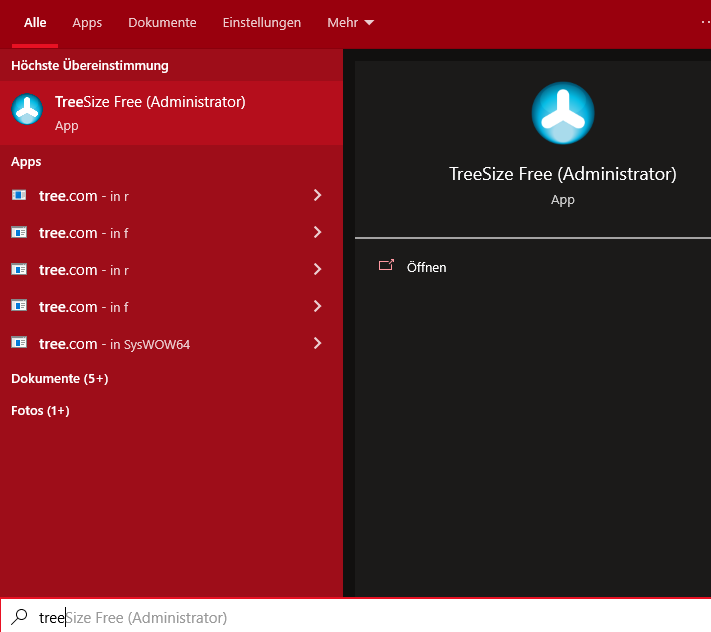The image size is (711, 632).
Task: Click the large TreeSize Free preview icon
Action: 563,113
